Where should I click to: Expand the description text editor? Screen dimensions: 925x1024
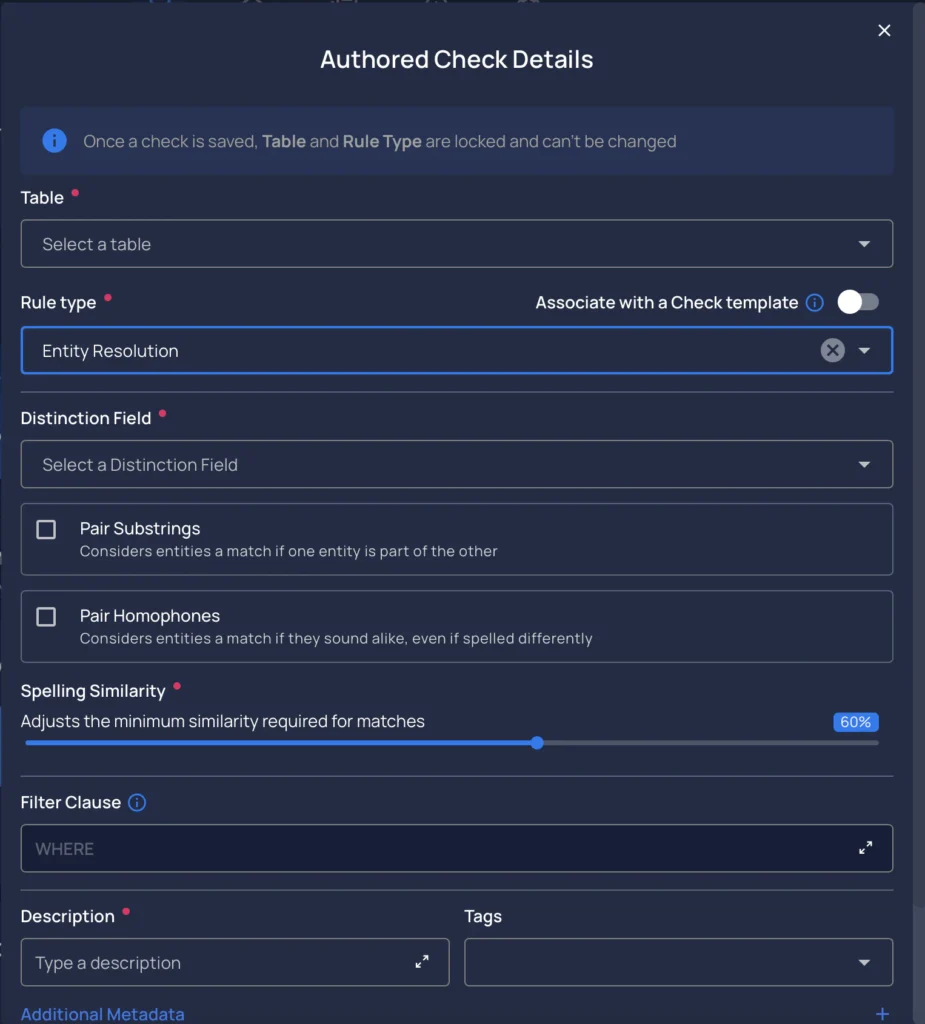[x=422, y=961]
